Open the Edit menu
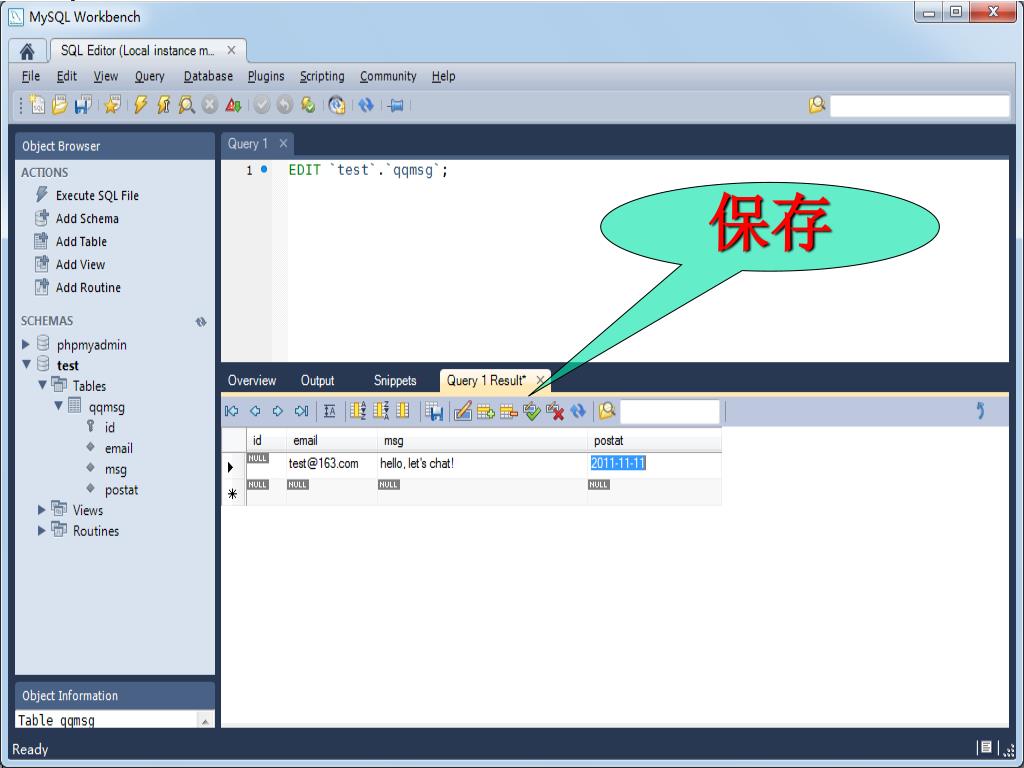The height and width of the screenshot is (768, 1024). [x=67, y=76]
